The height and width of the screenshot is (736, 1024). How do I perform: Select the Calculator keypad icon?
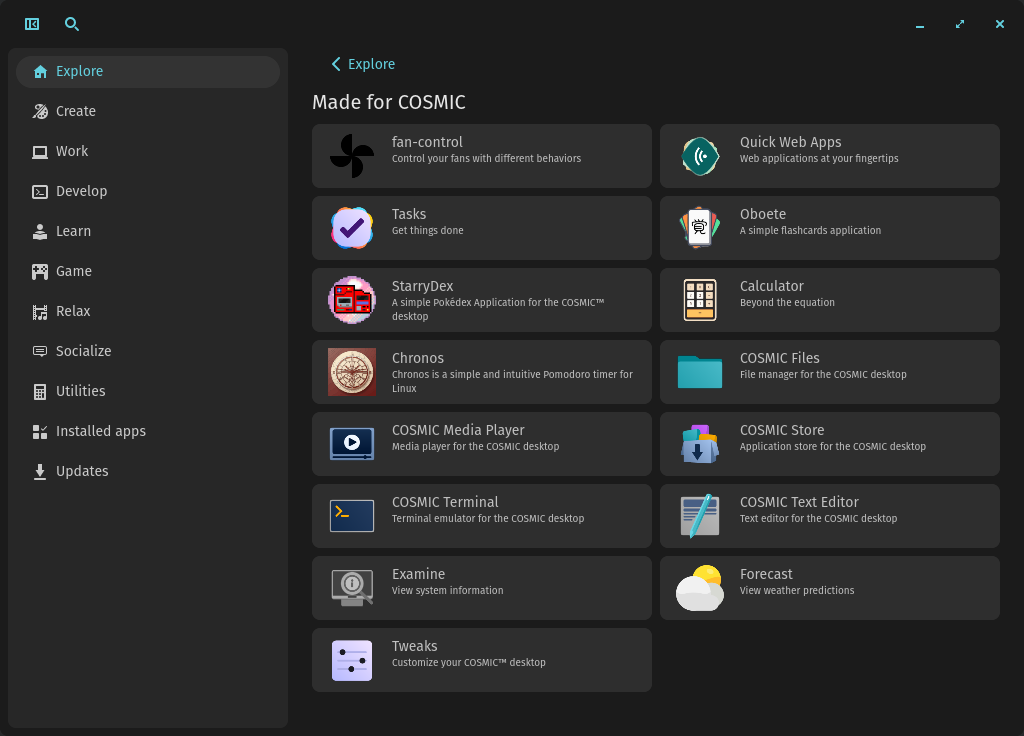[699, 300]
